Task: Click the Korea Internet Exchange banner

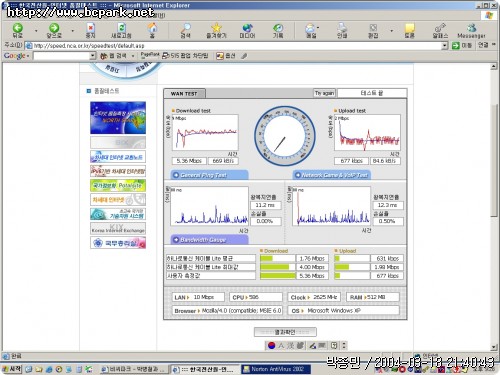Action: [x=118, y=228]
